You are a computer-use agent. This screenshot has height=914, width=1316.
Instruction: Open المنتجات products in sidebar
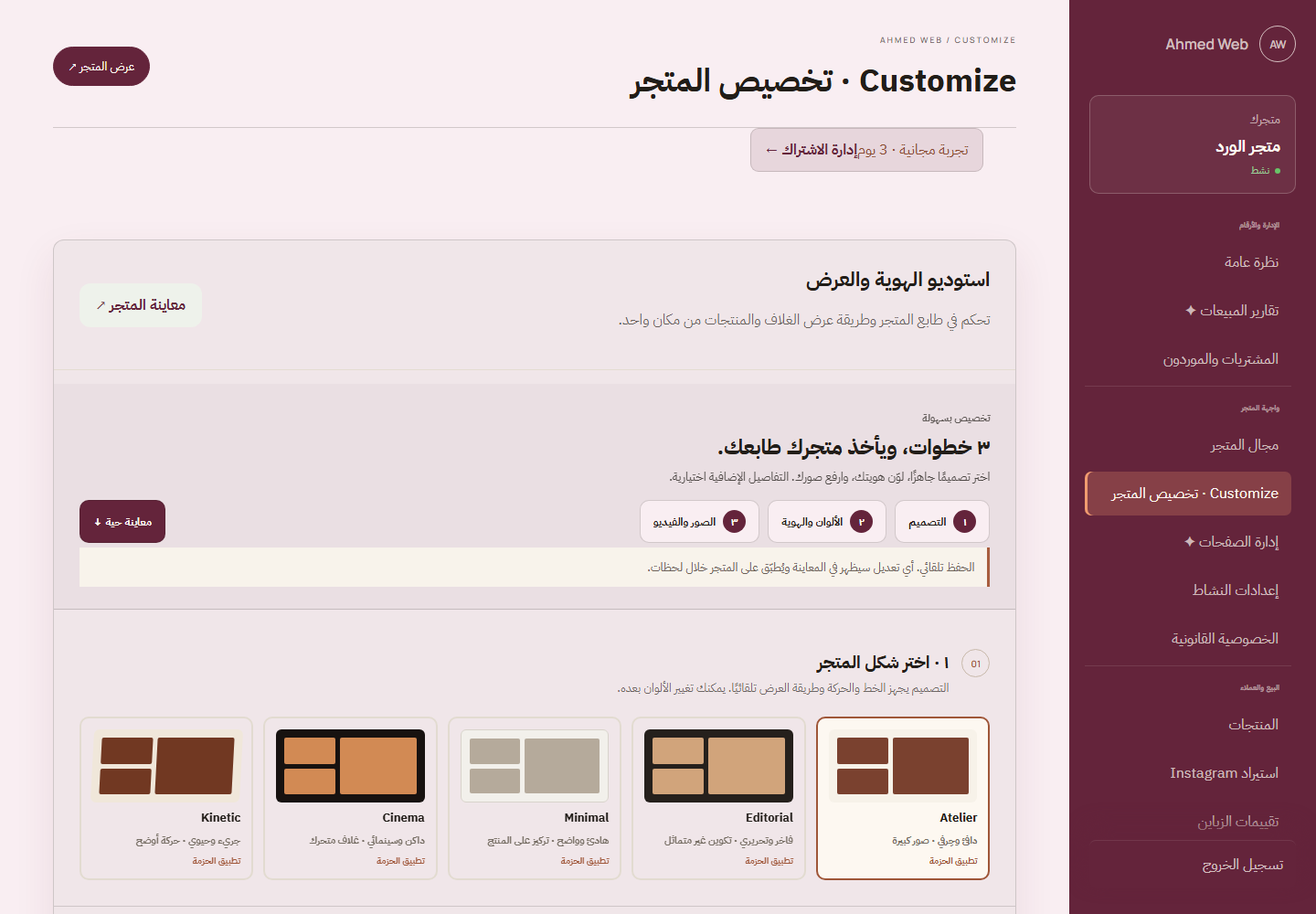(1188, 725)
